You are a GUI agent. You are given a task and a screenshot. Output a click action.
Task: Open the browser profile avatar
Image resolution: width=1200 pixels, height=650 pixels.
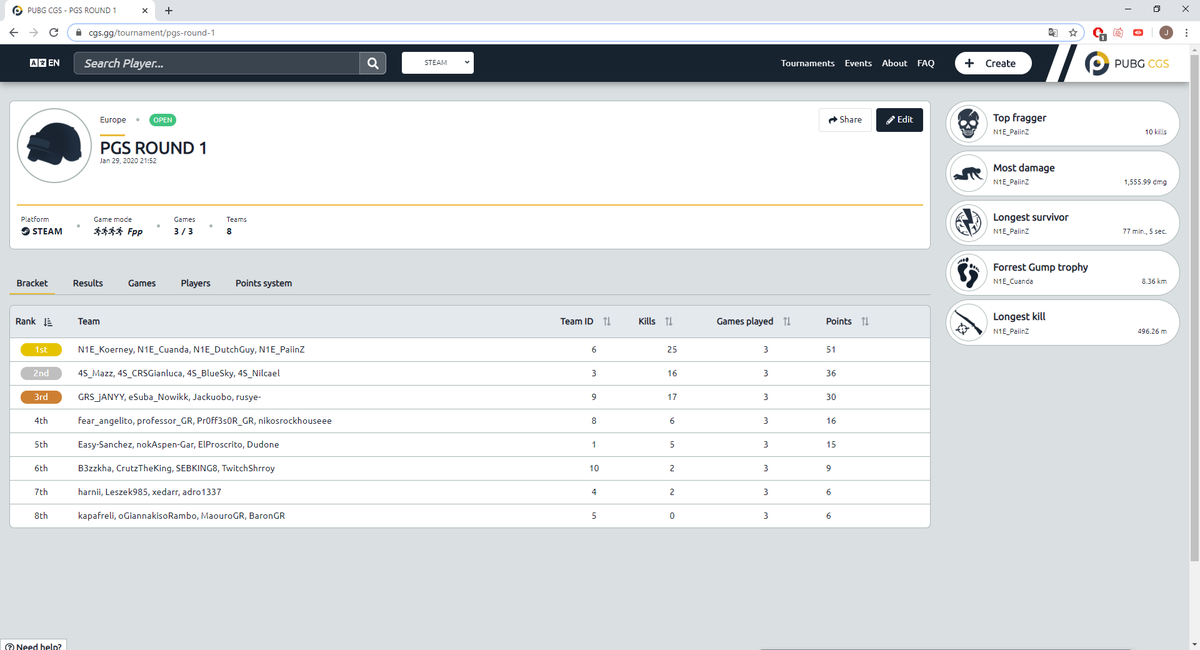coord(1165,32)
